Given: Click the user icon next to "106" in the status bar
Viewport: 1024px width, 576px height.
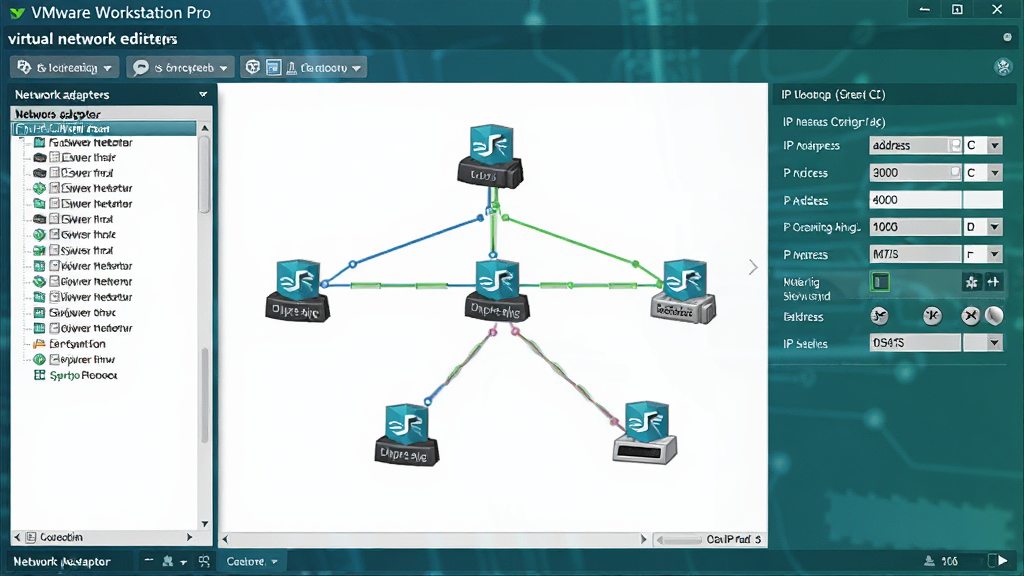Looking at the screenshot, I should (x=929, y=561).
